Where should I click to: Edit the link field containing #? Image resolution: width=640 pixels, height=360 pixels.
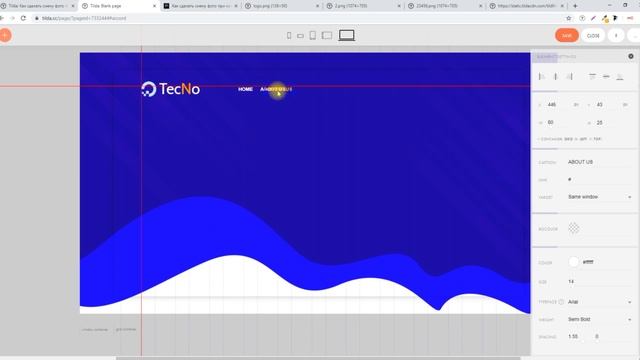[599, 180]
